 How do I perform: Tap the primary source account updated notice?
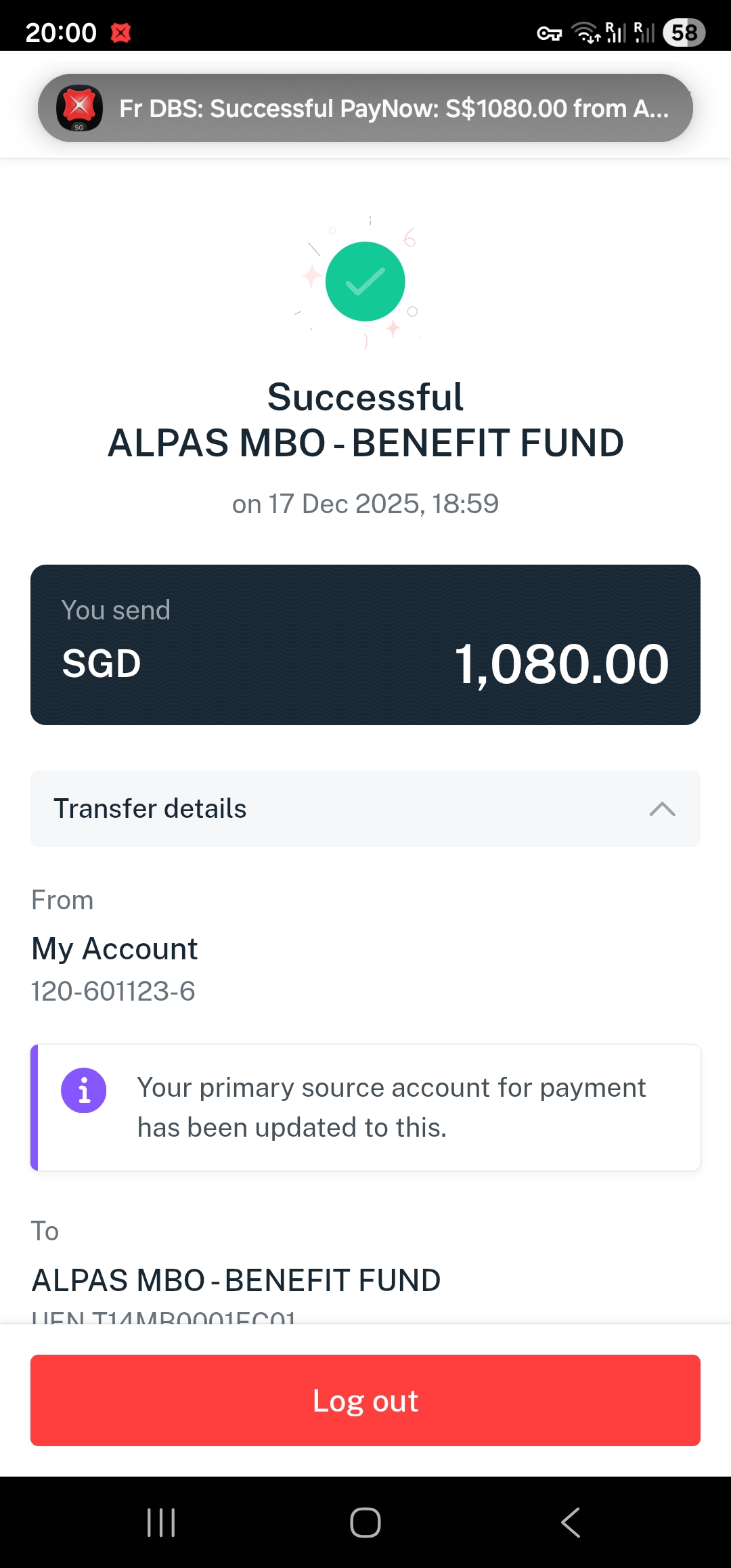365,1108
